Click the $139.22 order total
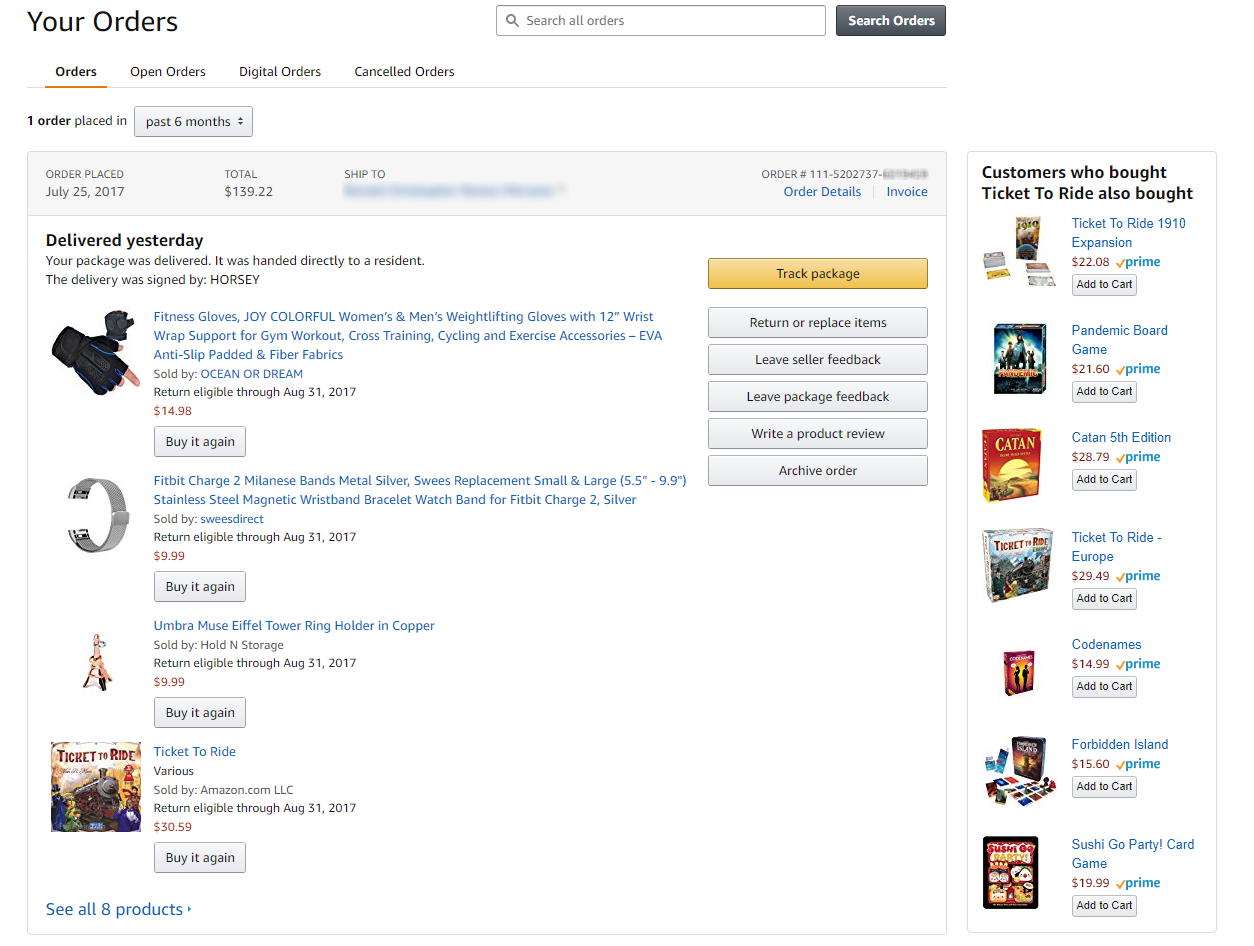1254x946 pixels. pyautogui.click(x=249, y=192)
